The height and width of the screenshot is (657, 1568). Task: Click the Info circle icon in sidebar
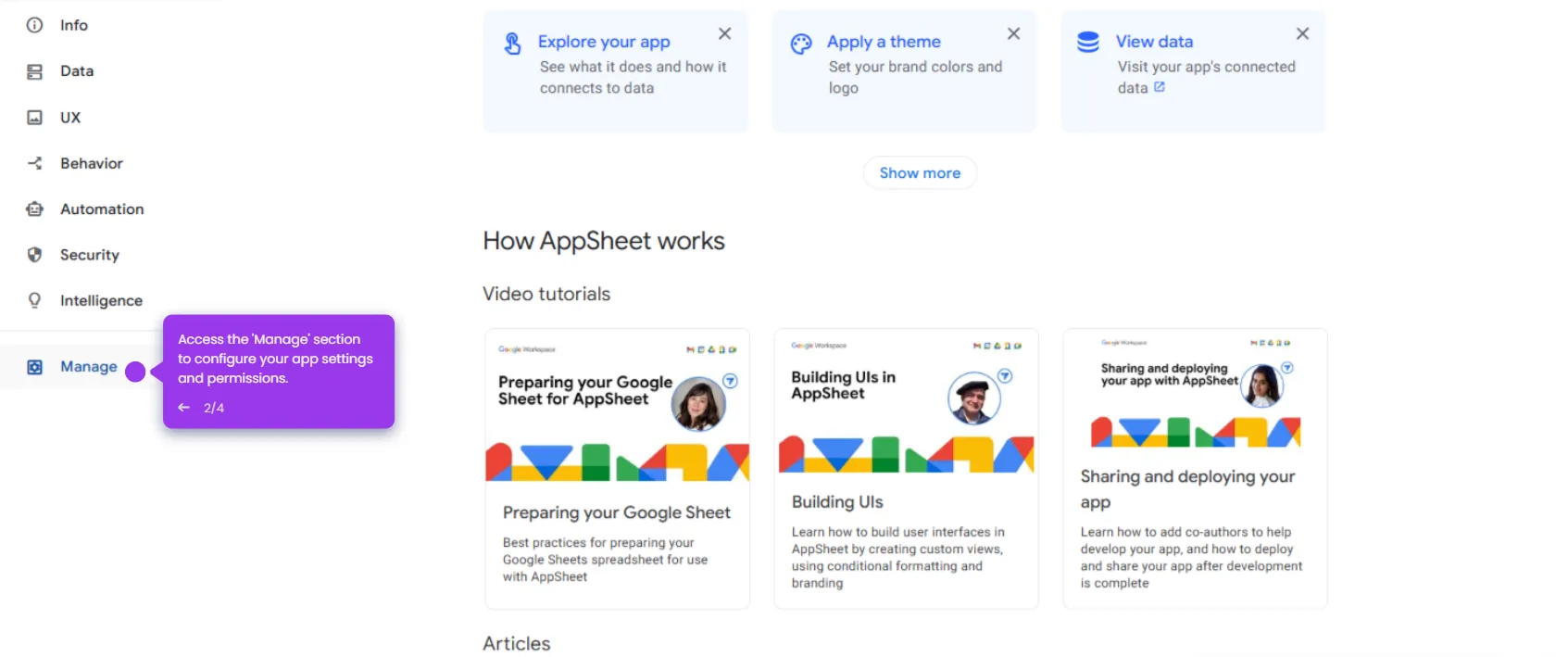34,25
